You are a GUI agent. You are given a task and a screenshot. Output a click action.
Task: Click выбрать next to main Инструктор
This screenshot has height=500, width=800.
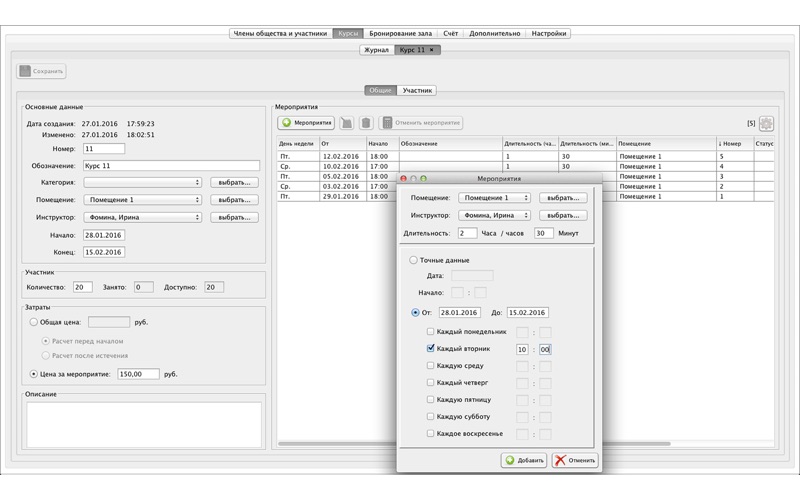(234, 217)
